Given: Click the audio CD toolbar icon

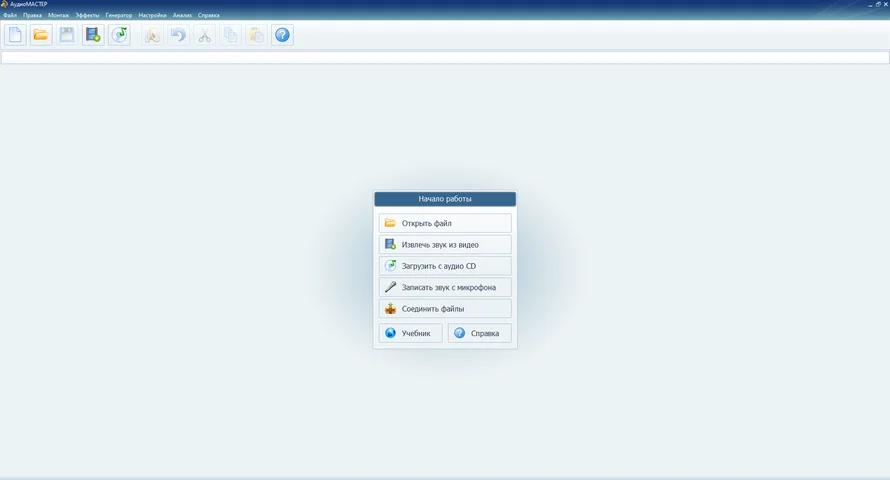Looking at the screenshot, I should point(119,35).
